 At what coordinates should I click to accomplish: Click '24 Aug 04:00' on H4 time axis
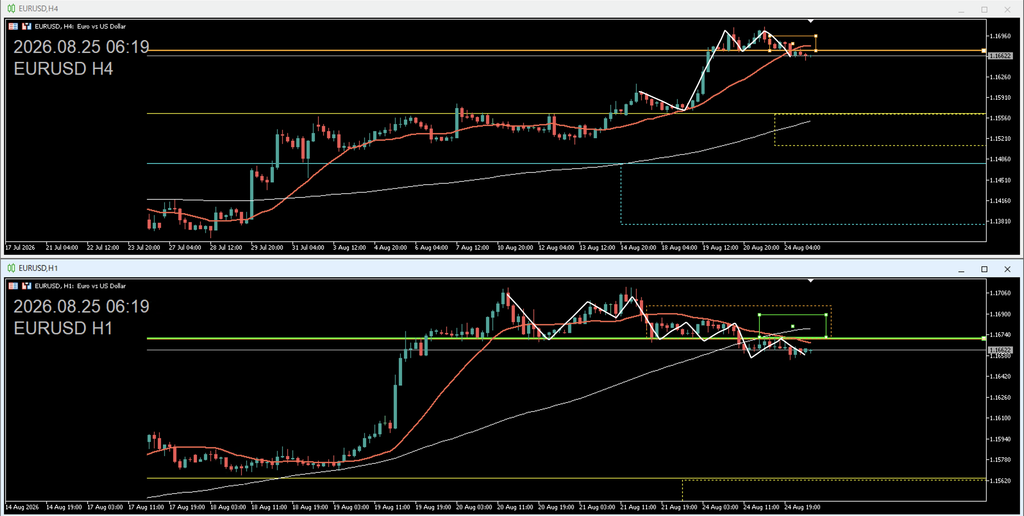point(802,248)
